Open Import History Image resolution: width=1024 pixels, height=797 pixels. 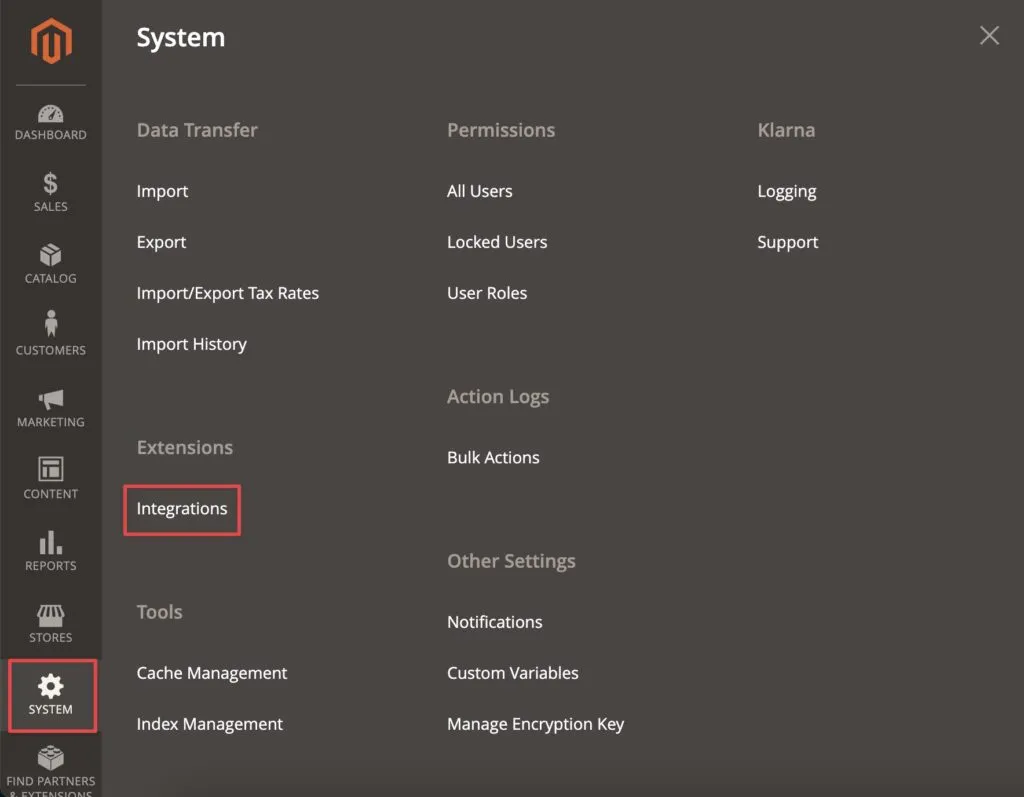191,344
